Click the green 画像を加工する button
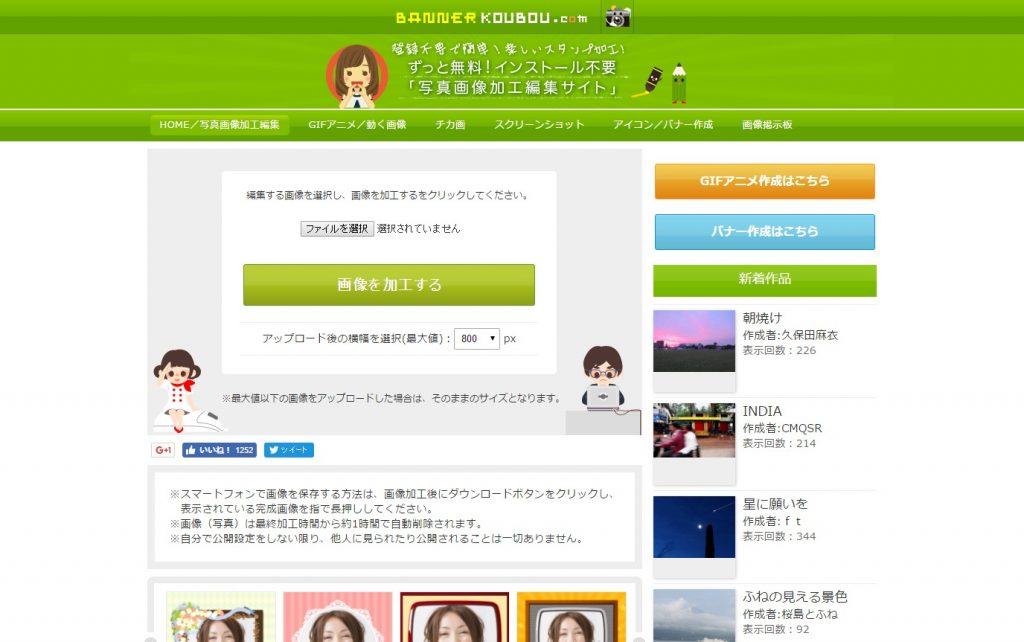Screen dimensions: 1024x642 click(x=389, y=285)
